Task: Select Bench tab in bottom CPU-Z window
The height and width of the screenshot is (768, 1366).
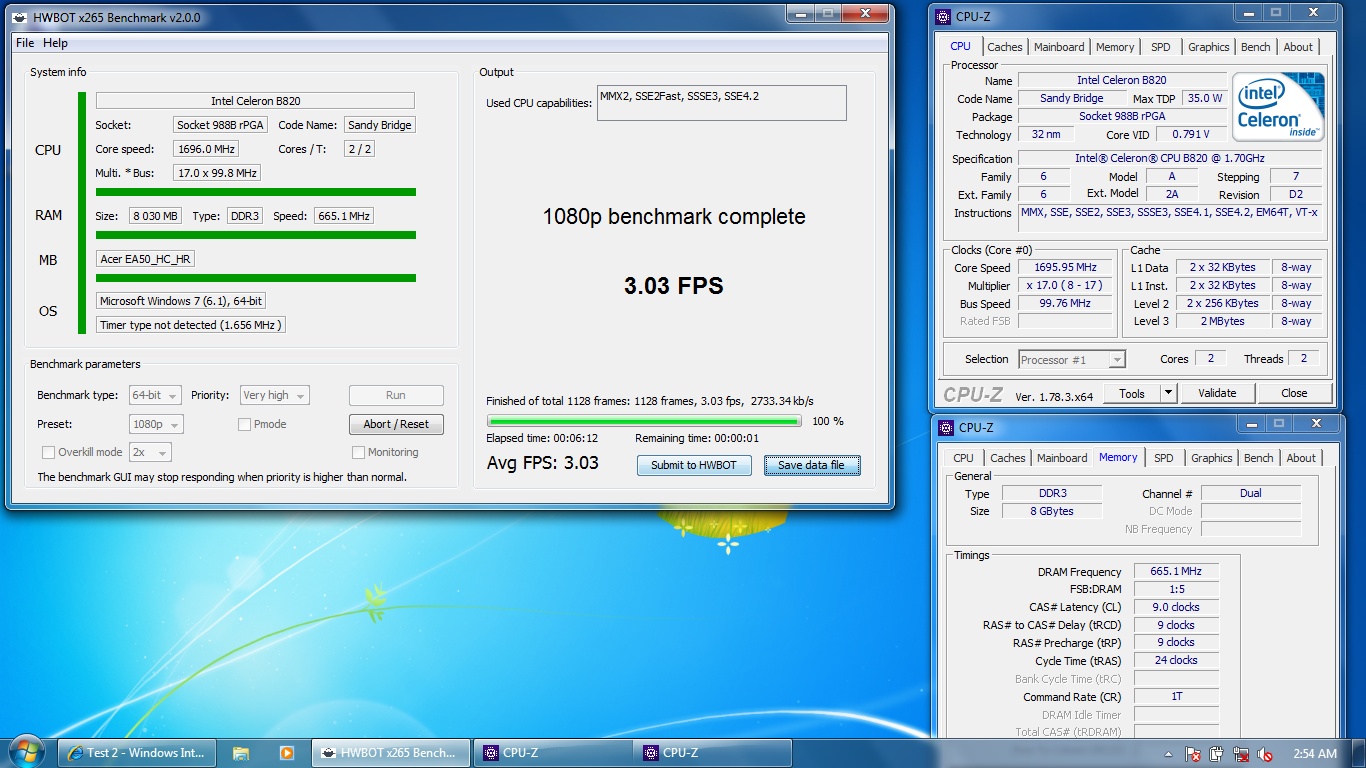Action: pos(1259,458)
